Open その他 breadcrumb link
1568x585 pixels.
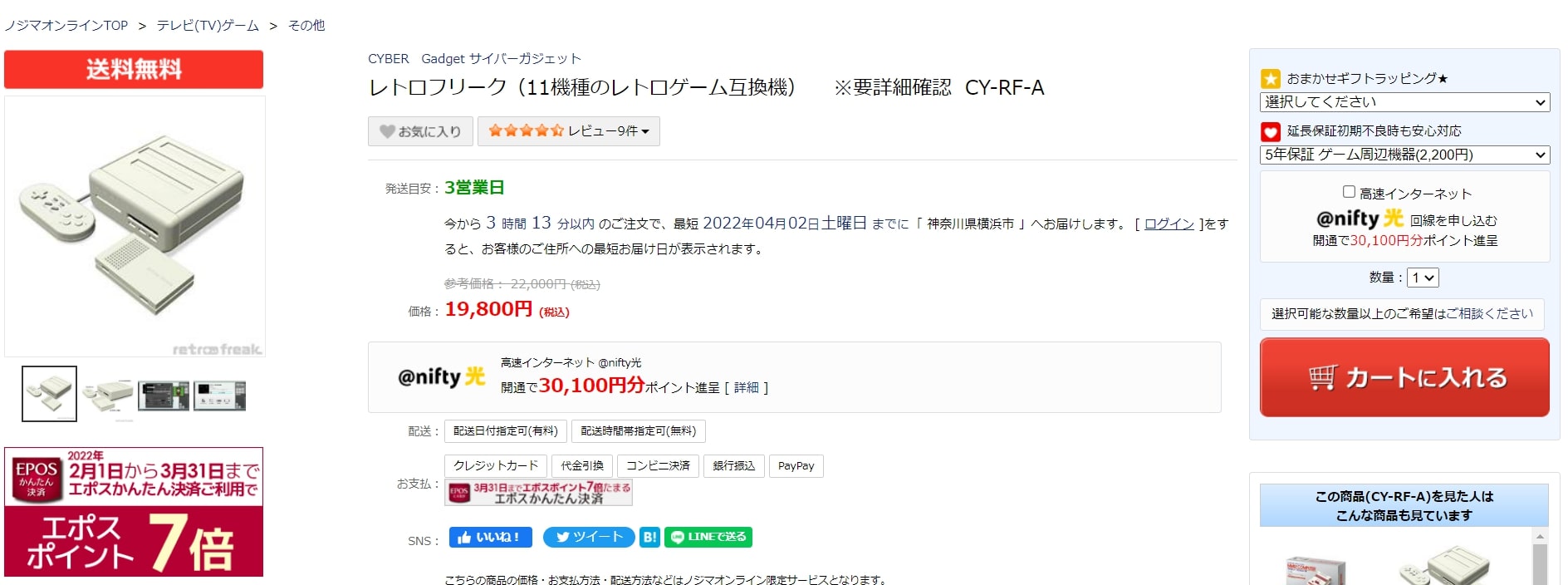point(306,26)
